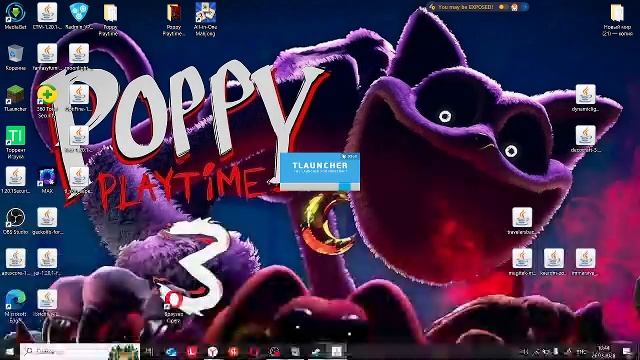Screen dimensions: 640x360
Task: Launch OBS Studio from desktop
Action: click(16, 221)
